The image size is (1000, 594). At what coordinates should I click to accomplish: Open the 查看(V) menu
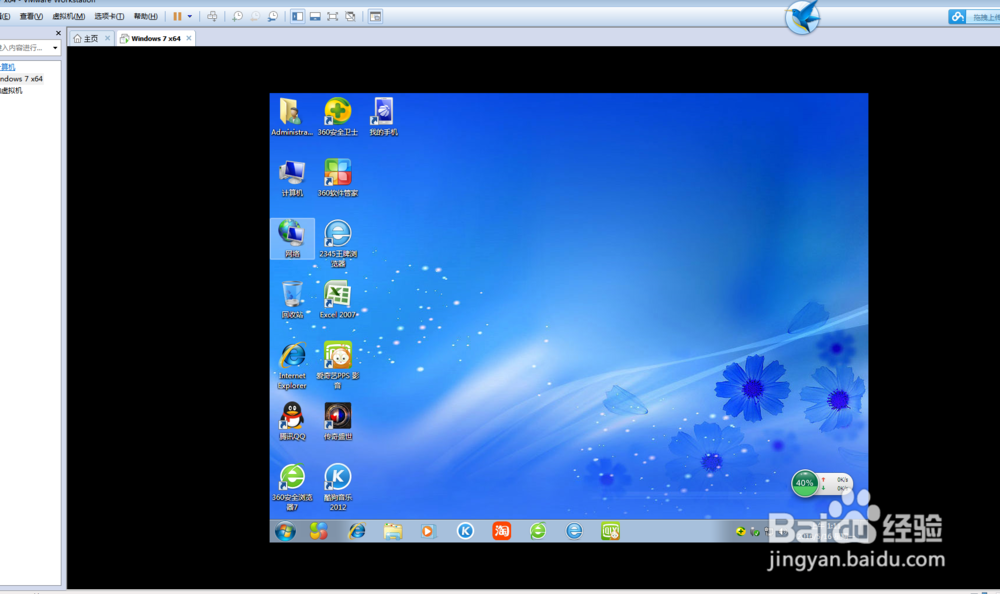31,17
